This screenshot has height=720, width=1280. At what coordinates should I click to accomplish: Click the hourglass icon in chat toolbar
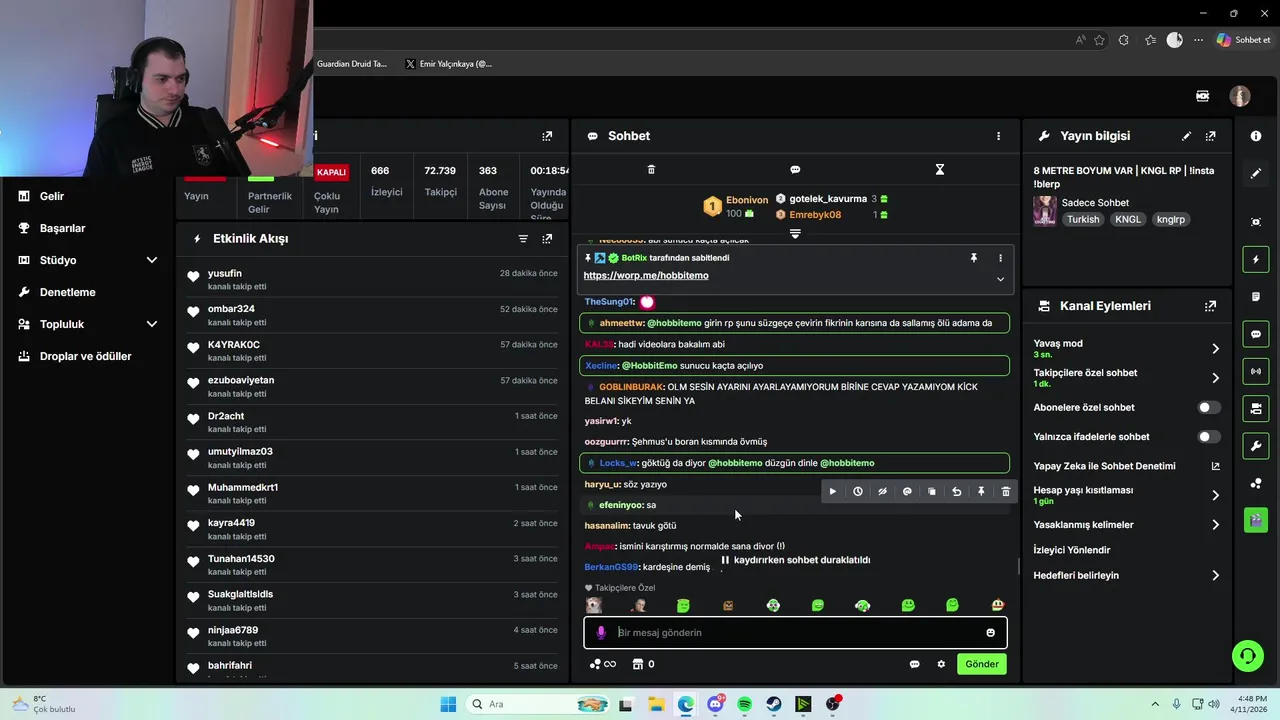[x=939, y=170]
